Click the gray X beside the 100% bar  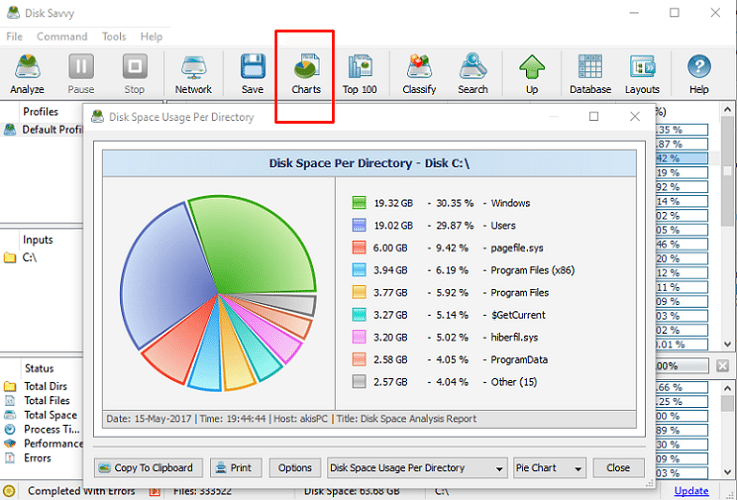coord(722,366)
